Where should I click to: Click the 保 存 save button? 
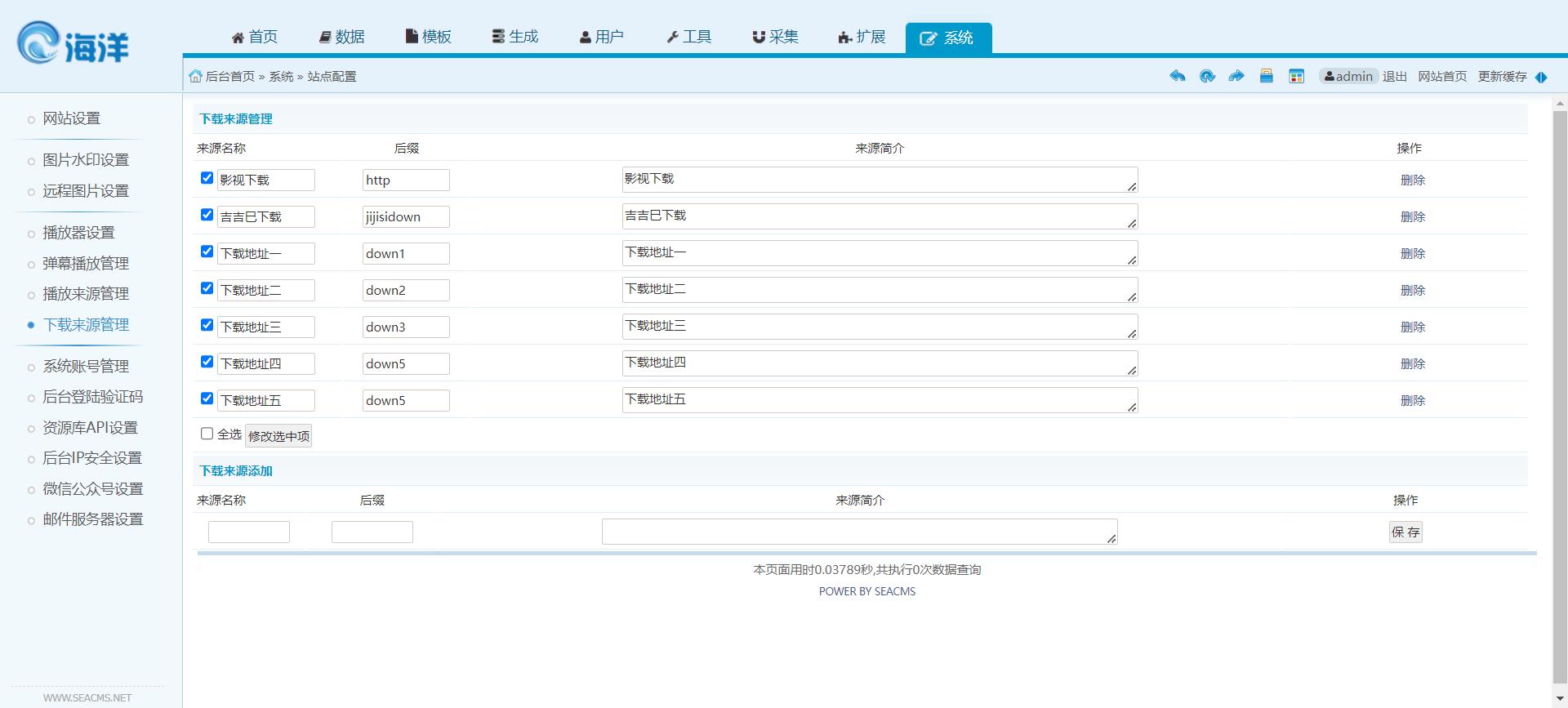click(1405, 532)
